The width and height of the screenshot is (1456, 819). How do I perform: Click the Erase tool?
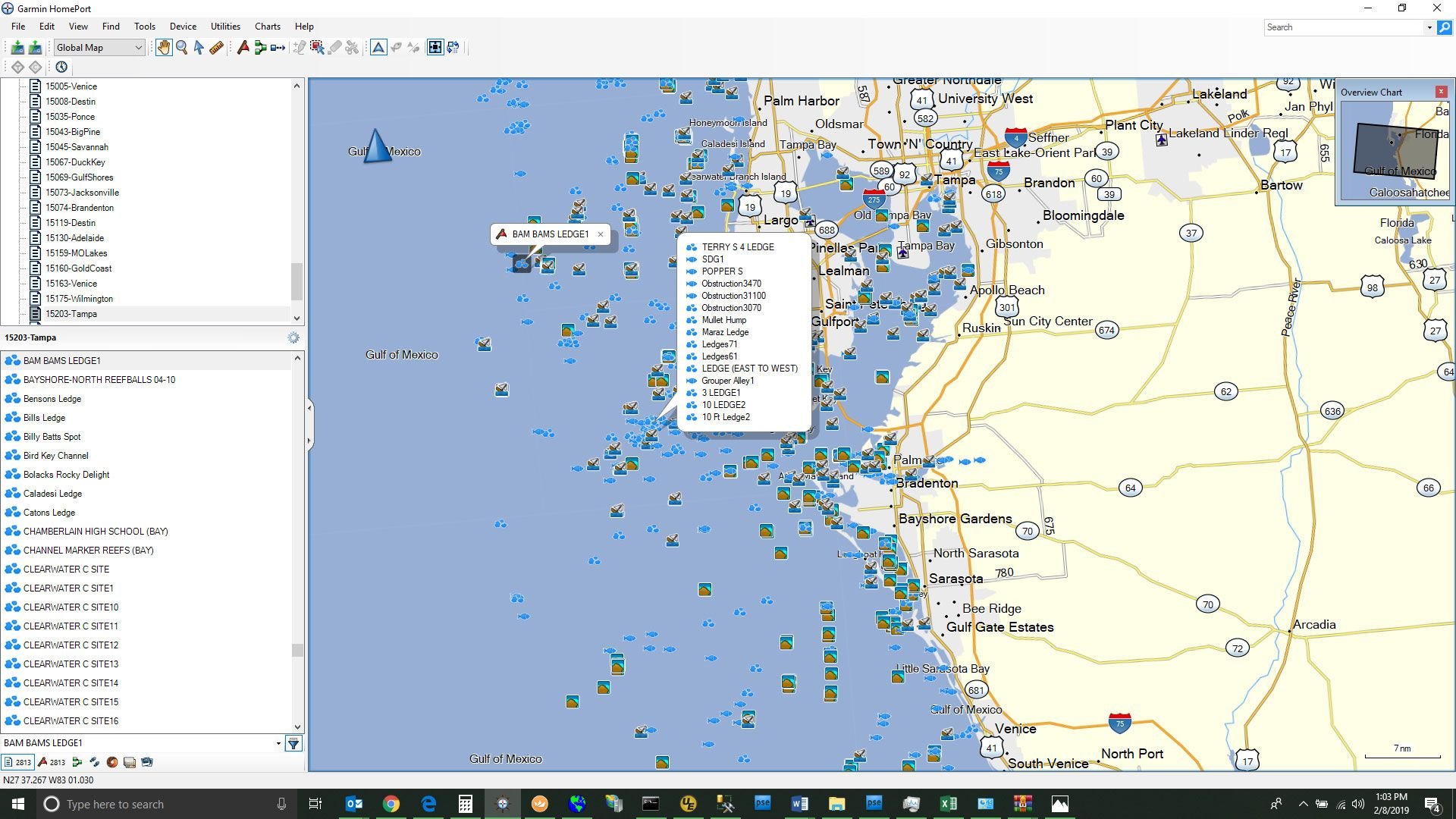point(334,48)
